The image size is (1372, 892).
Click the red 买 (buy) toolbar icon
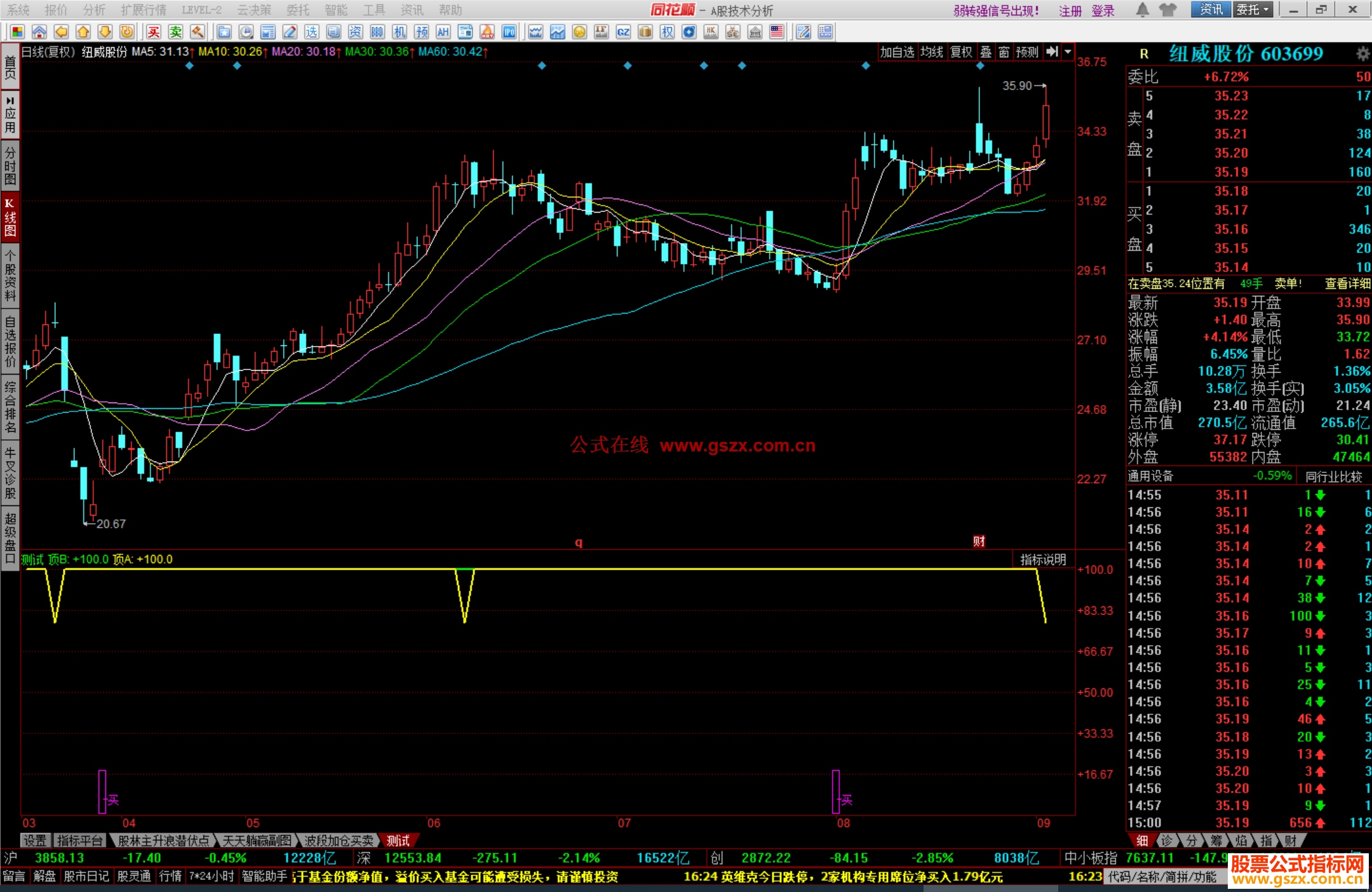pos(154,32)
